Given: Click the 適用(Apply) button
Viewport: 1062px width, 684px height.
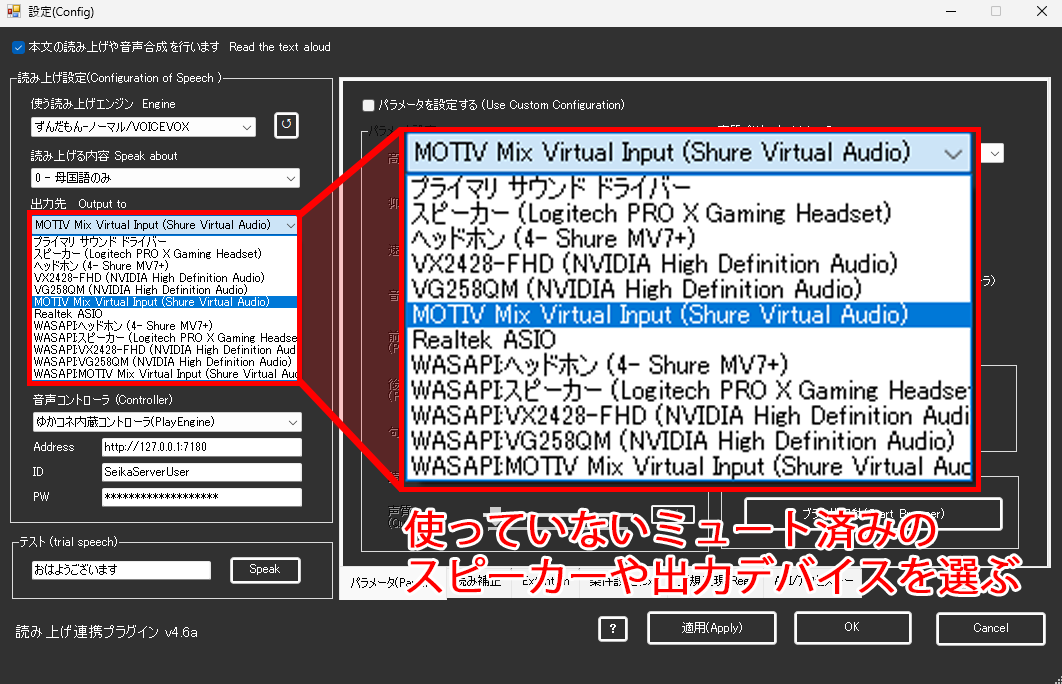Looking at the screenshot, I should [x=712, y=628].
